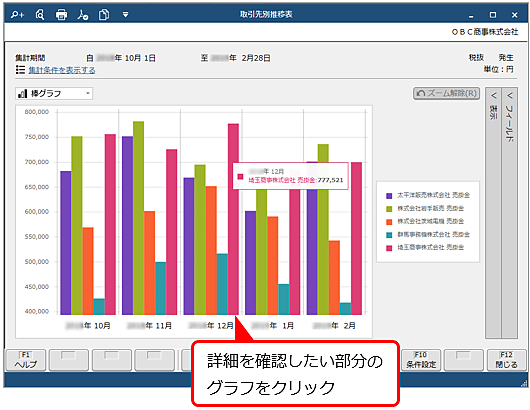Toggle 株式会社岩手販売 green legend entry
The image size is (530, 410).
pyautogui.click(x=425, y=209)
